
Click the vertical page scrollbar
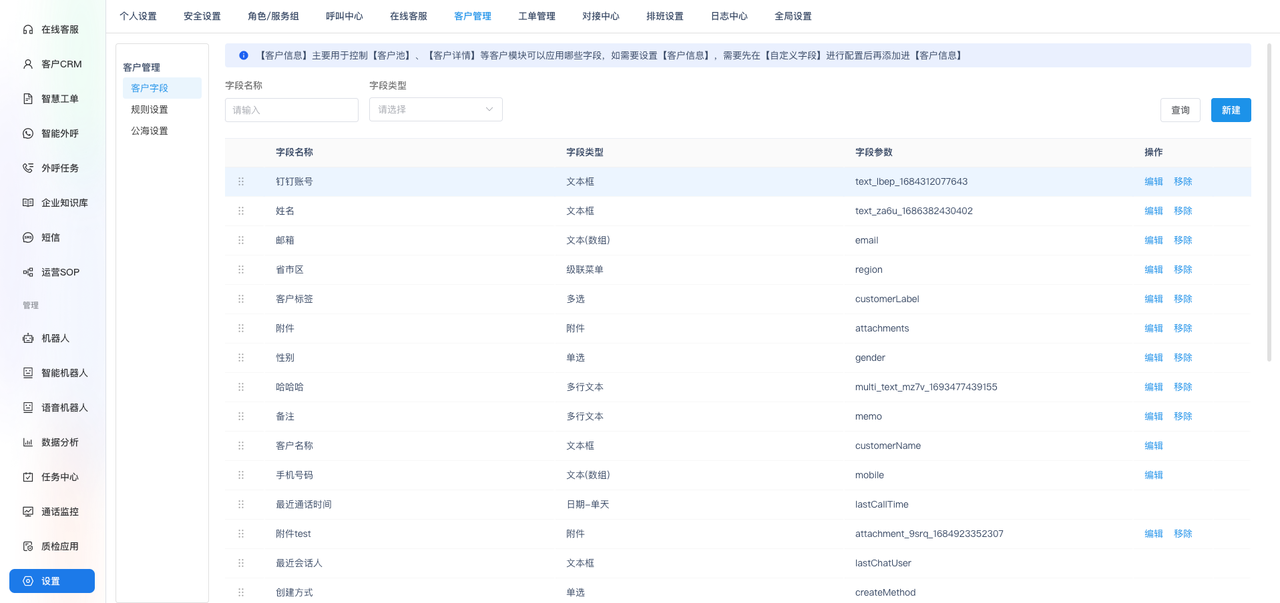tap(1270, 200)
